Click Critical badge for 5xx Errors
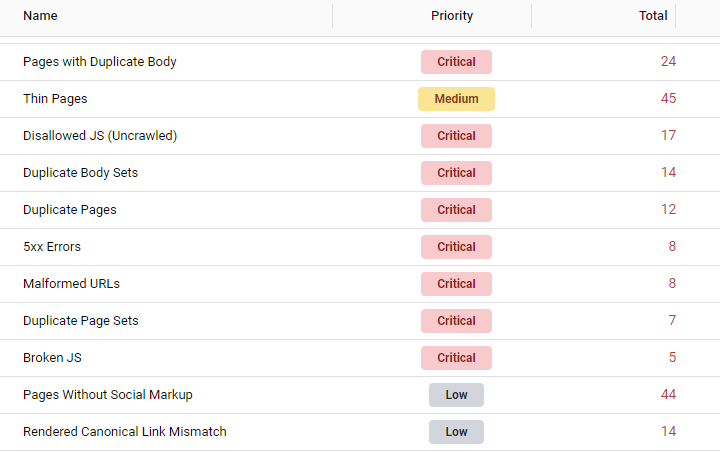Screen dimensions: 720x452 tap(456, 247)
